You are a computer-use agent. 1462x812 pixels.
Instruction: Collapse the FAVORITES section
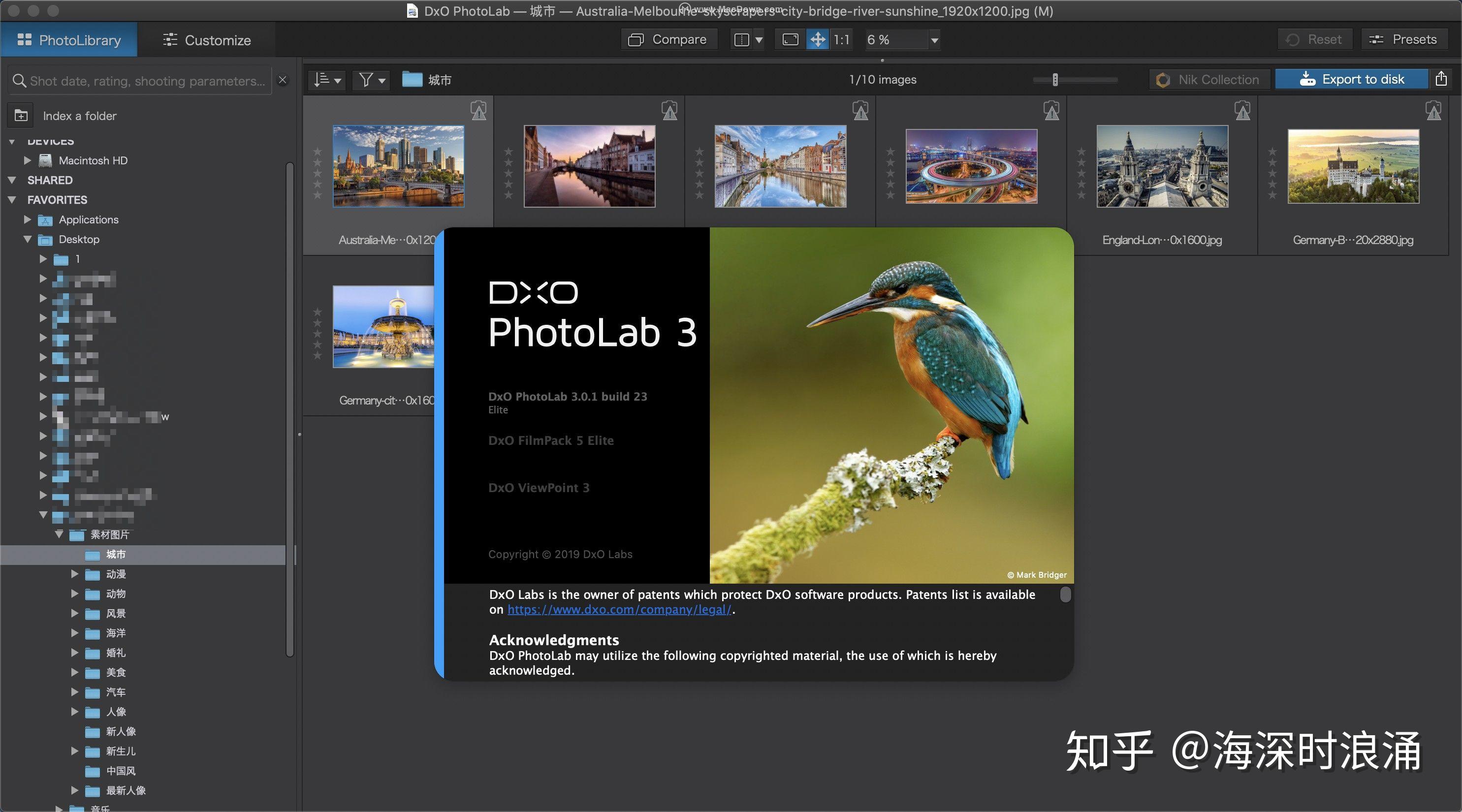pyautogui.click(x=12, y=200)
